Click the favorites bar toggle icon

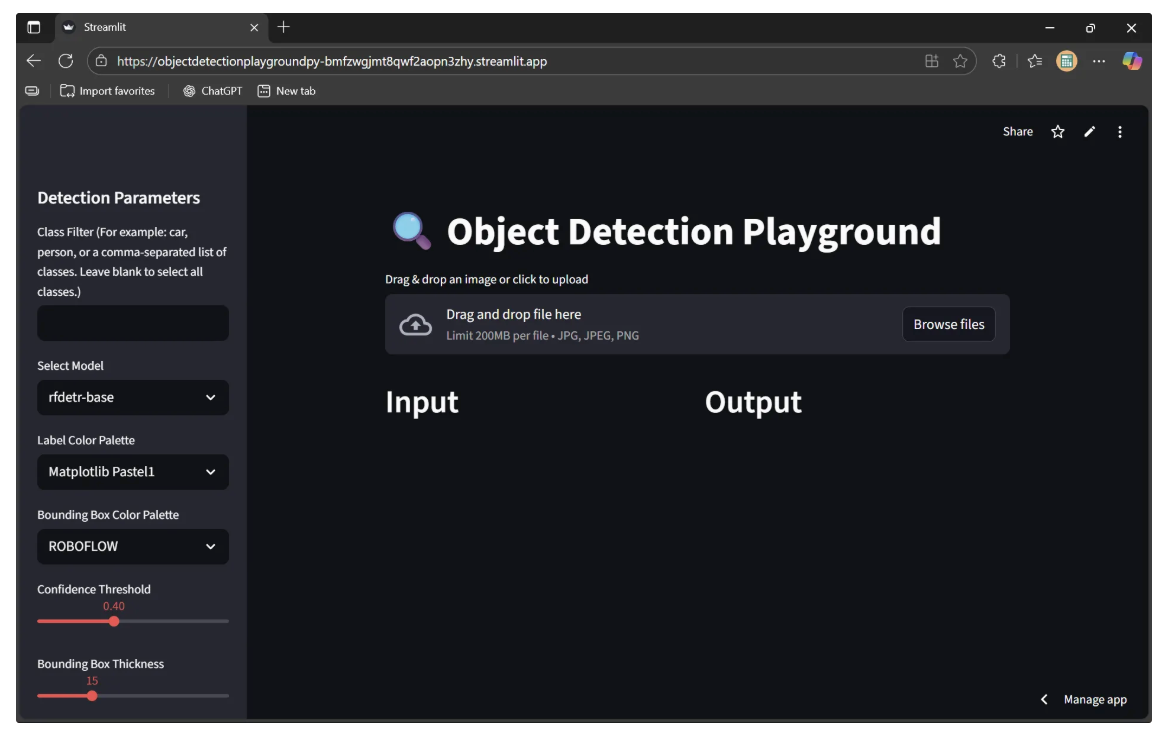32,90
